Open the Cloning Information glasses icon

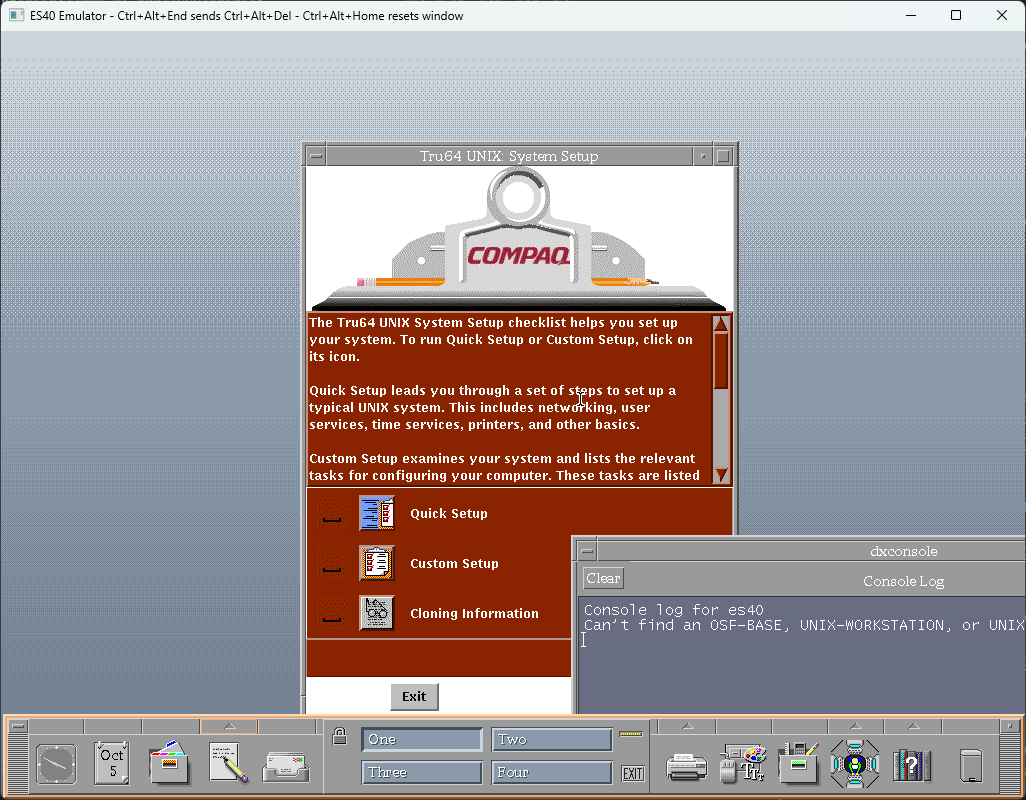point(377,613)
